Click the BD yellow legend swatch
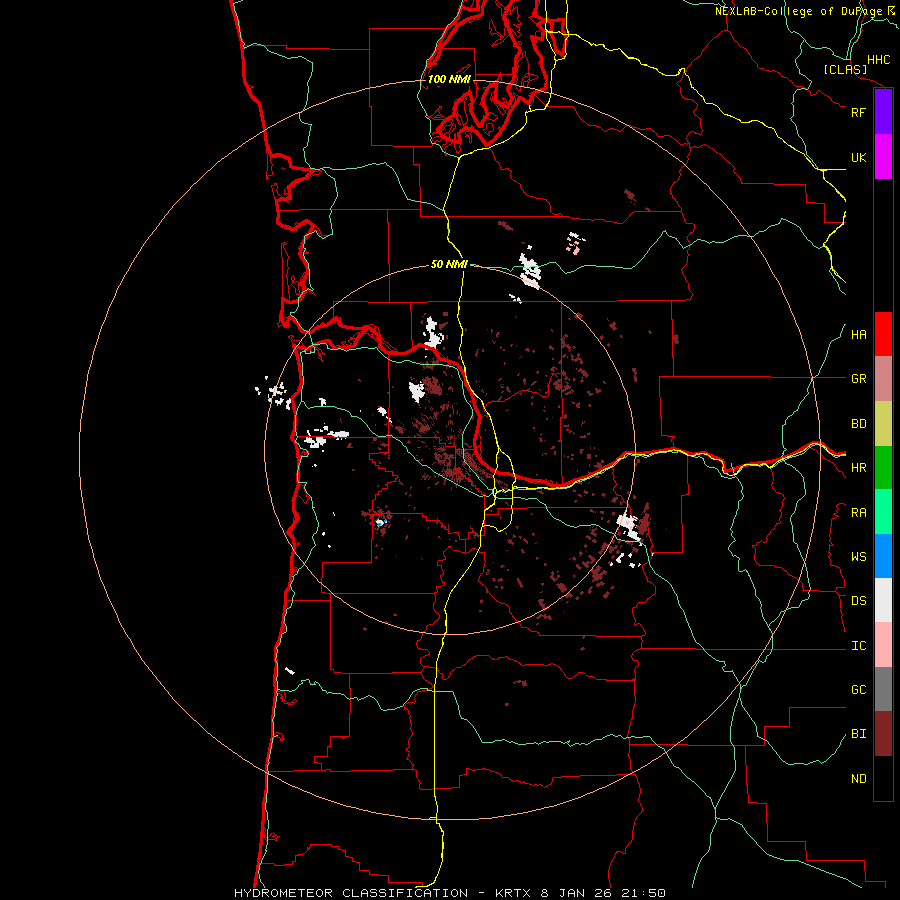 point(883,424)
